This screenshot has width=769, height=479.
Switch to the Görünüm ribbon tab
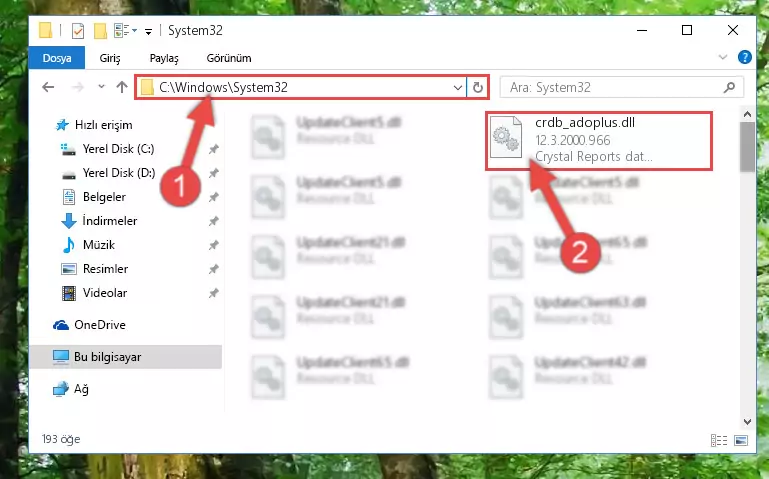pos(229,58)
